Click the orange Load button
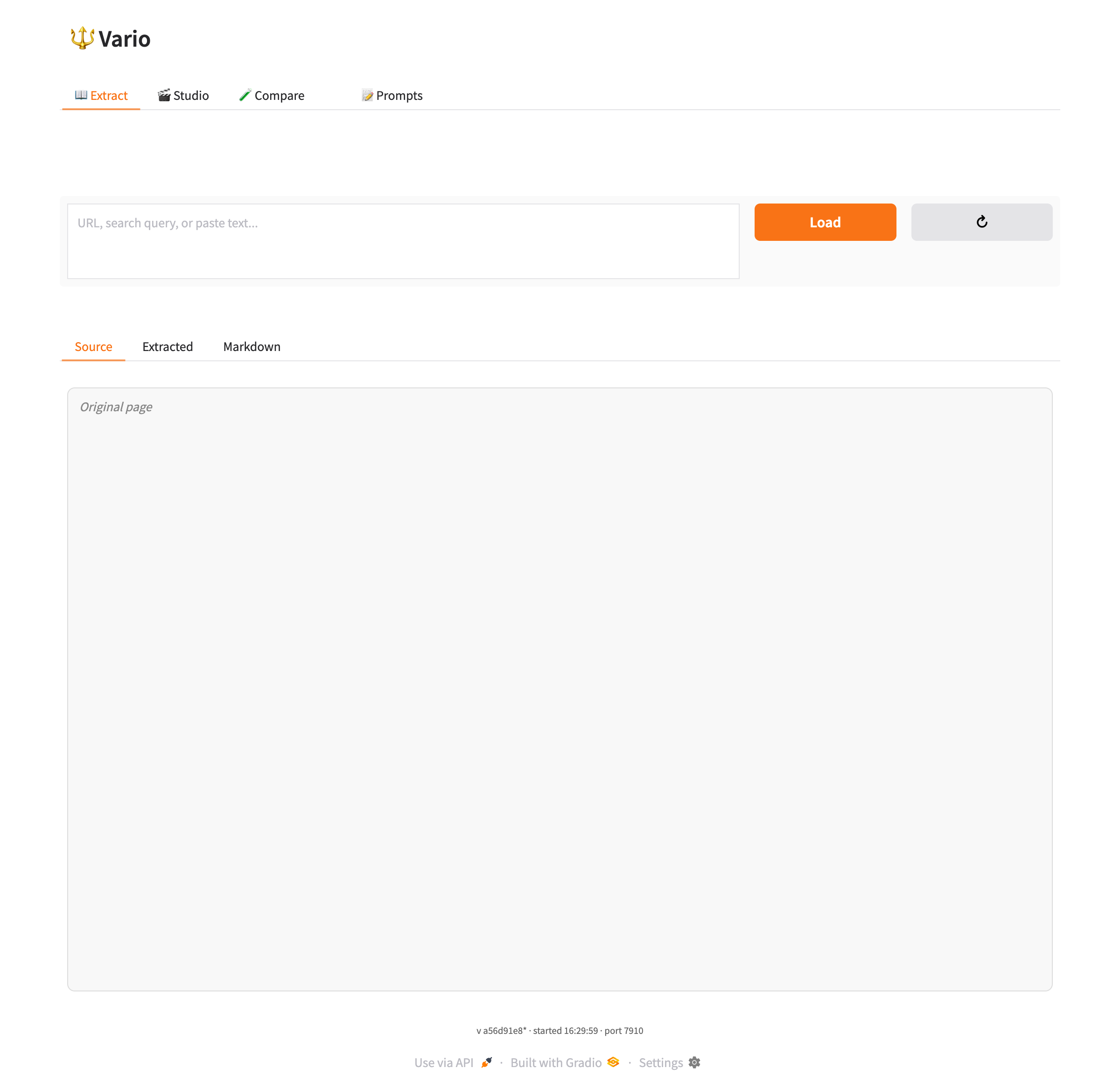1120x1082 pixels. pyautogui.click(x=825, y=222)
